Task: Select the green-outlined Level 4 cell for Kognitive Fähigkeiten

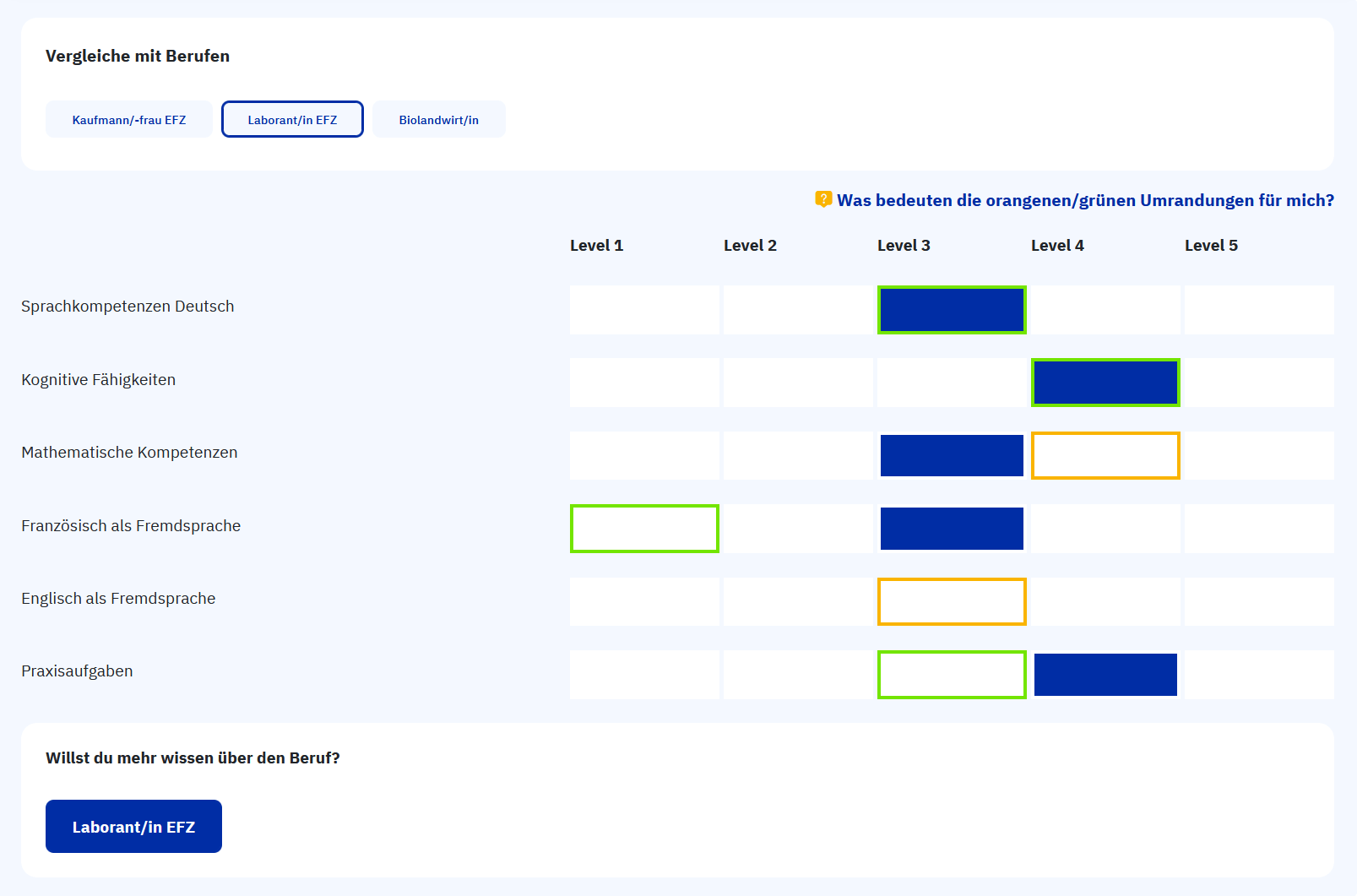Action: 1105,383
